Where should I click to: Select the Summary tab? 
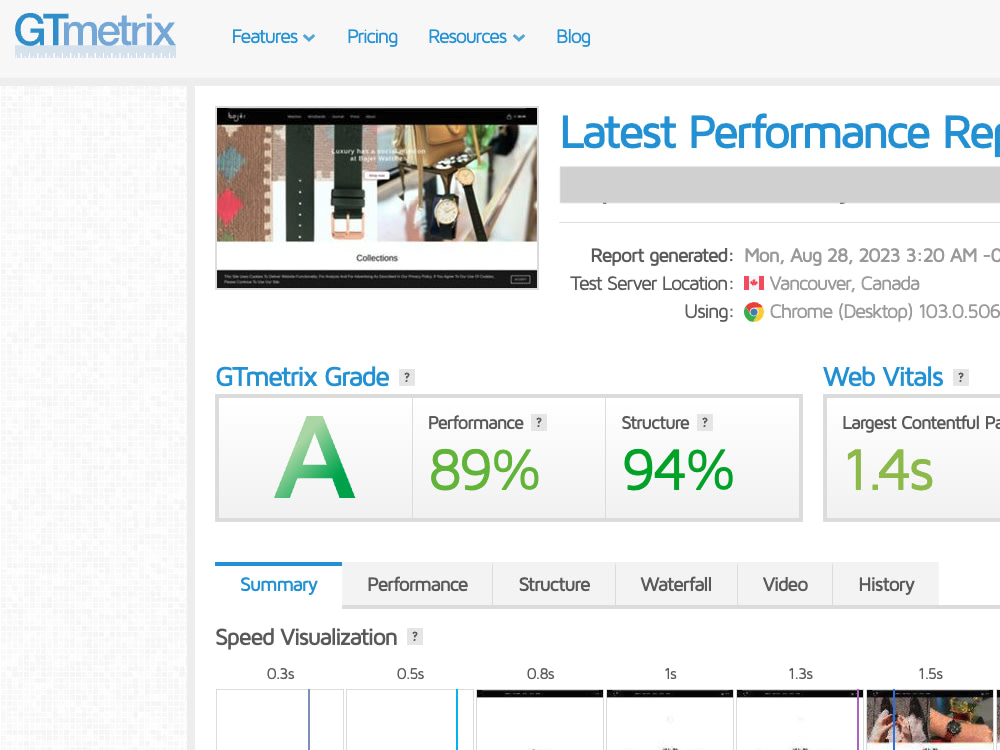click(x=279, y=584)
